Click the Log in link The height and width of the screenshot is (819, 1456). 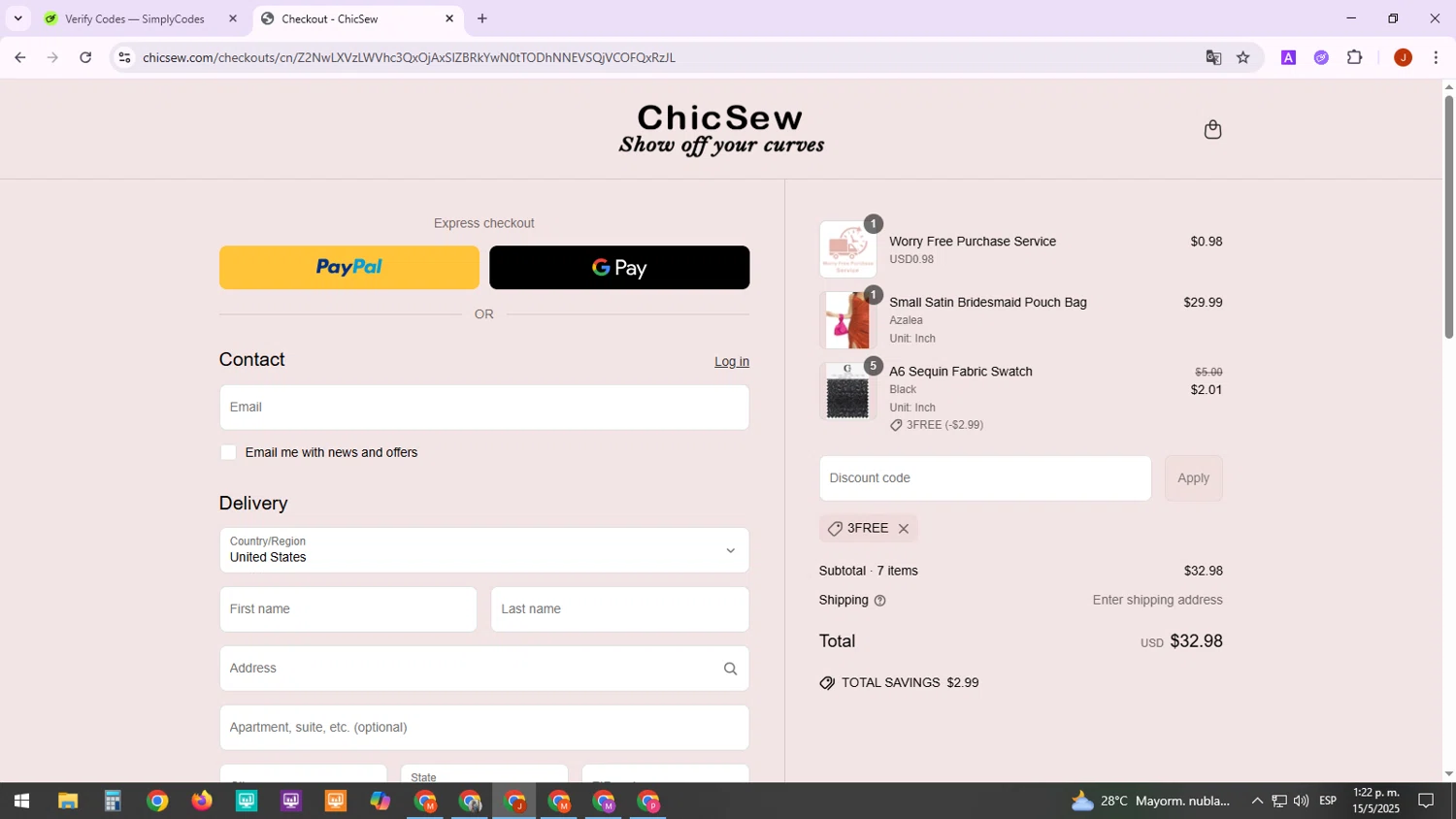click(732, 362)
